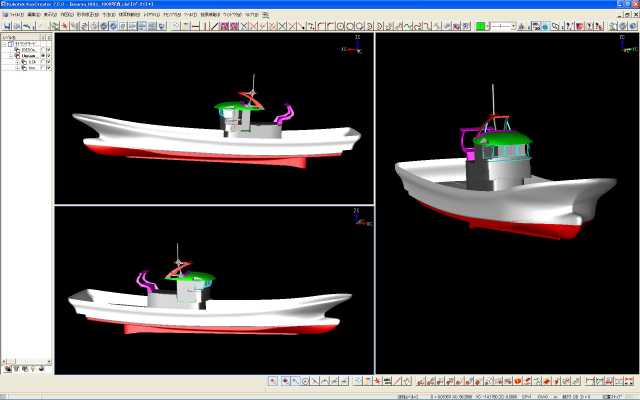Click the bold item name in the tree panel

point(28,56)
